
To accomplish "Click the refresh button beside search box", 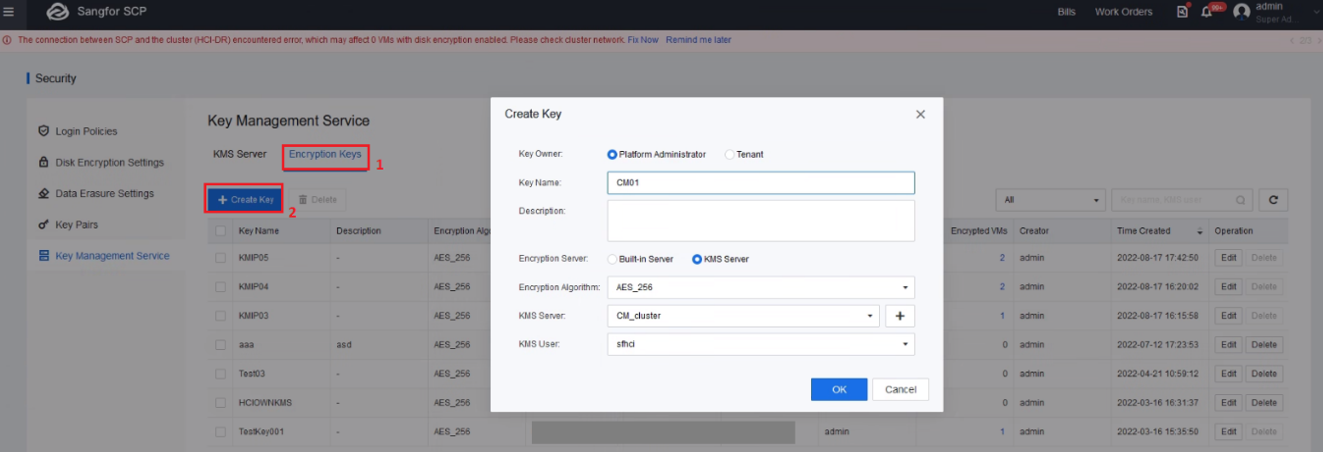I will pyautogui.click(x=1272, y=200).
